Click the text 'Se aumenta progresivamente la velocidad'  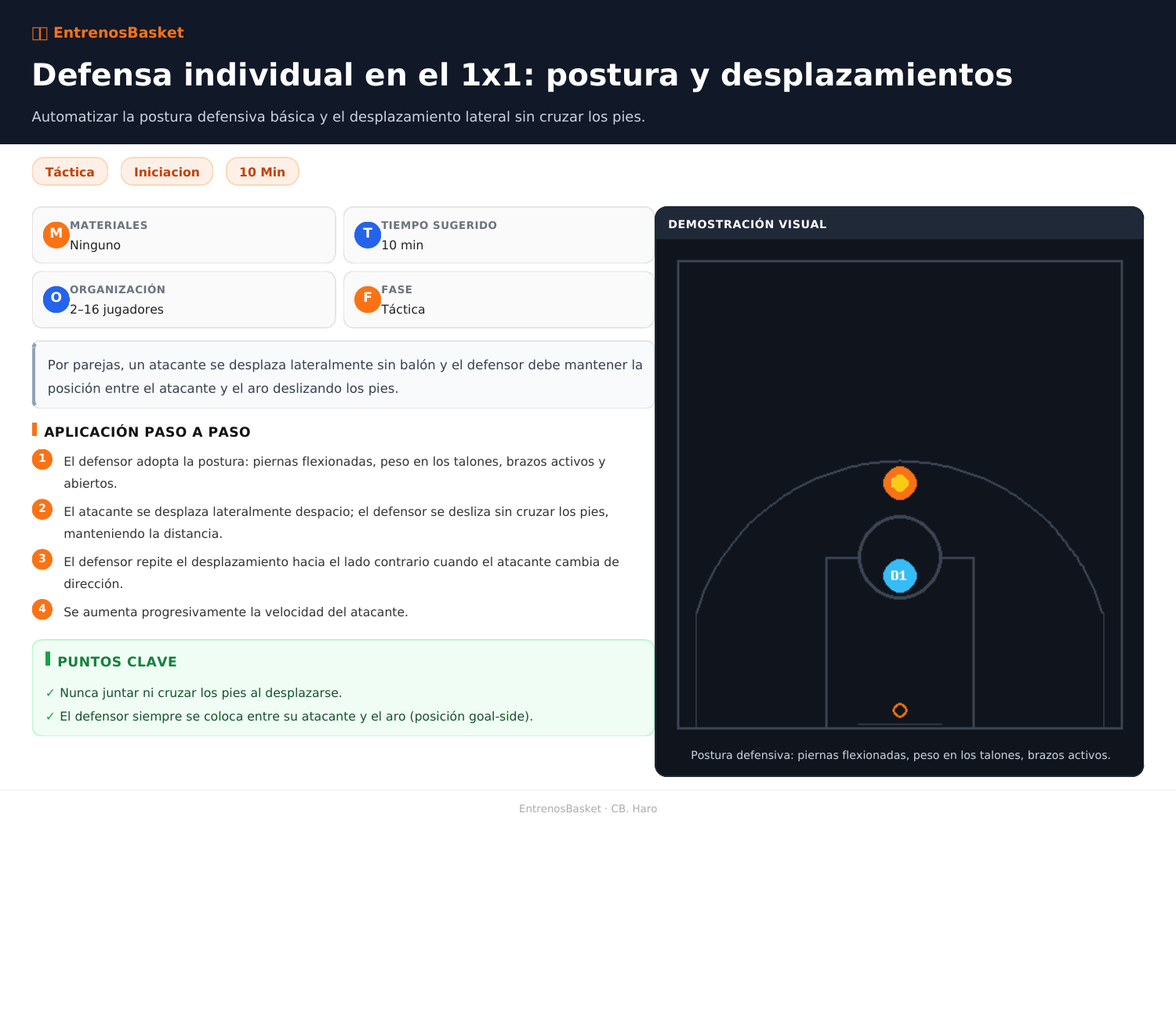[x=236, y=612]
